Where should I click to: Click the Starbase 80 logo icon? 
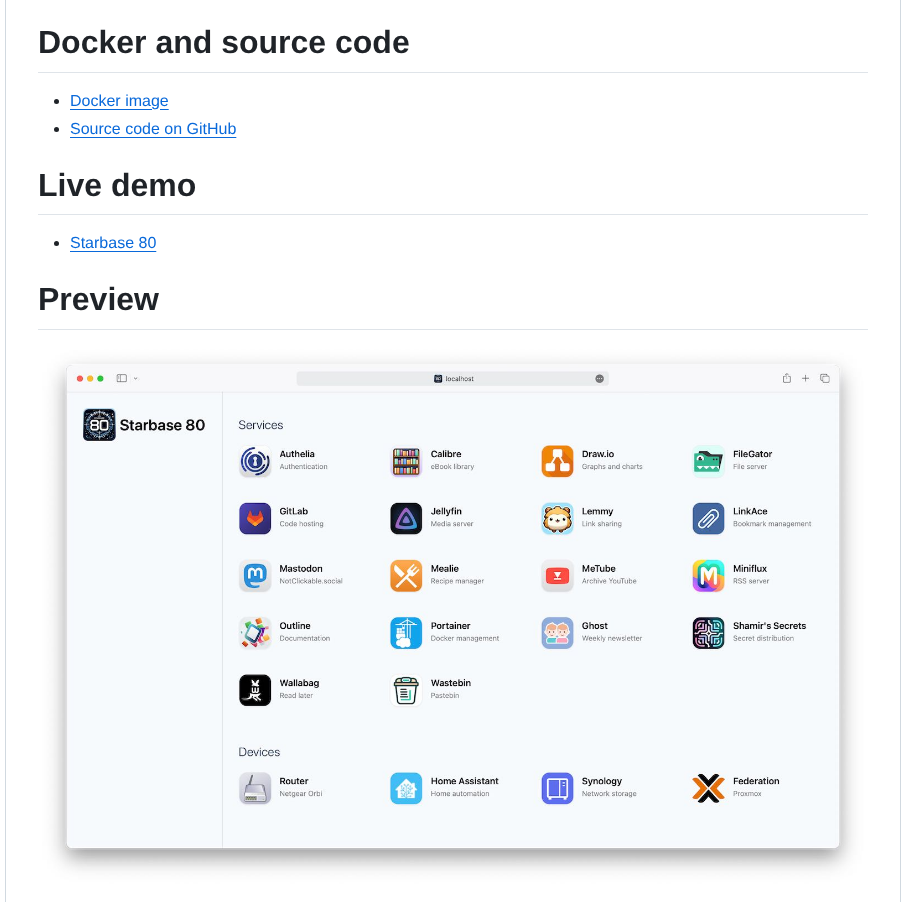[99, 425]
